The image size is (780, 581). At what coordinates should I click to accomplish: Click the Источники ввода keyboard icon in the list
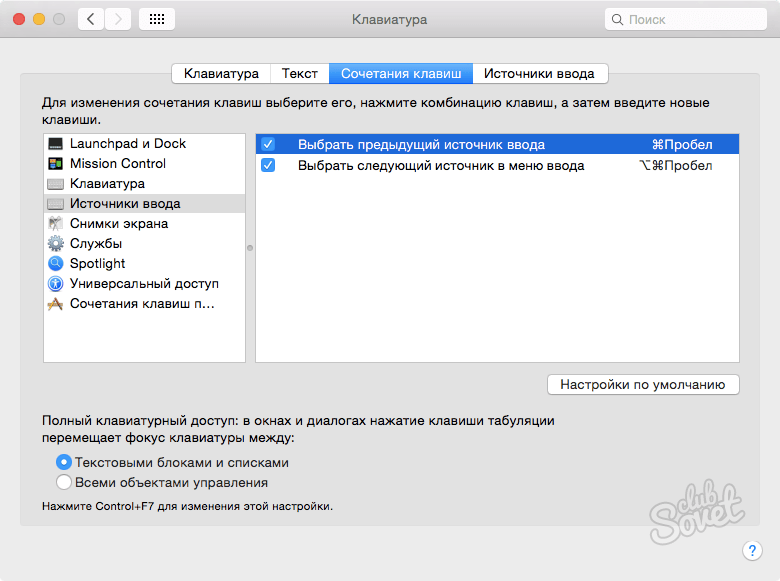pos(55,204)
